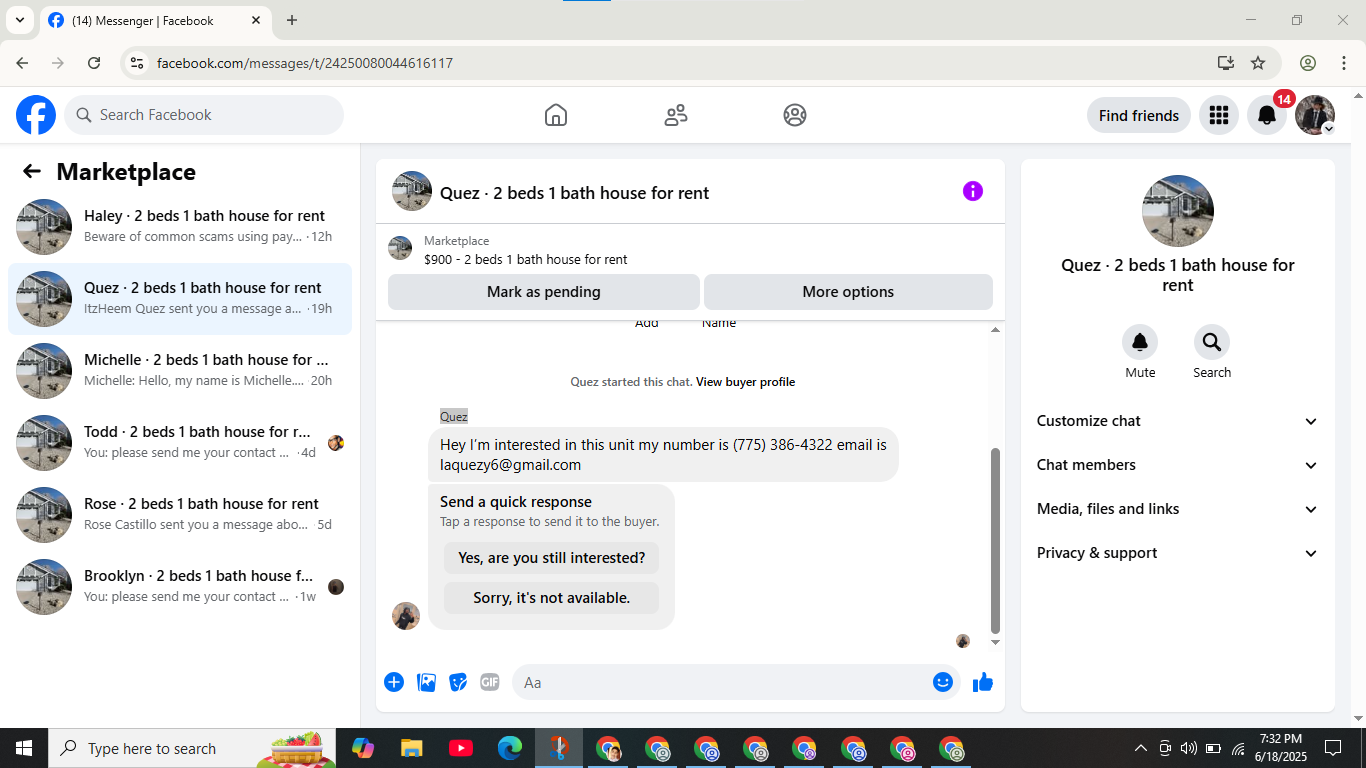1366x768 pixels.
Task: Reload the page in browser
Action: tap(94, 63)
